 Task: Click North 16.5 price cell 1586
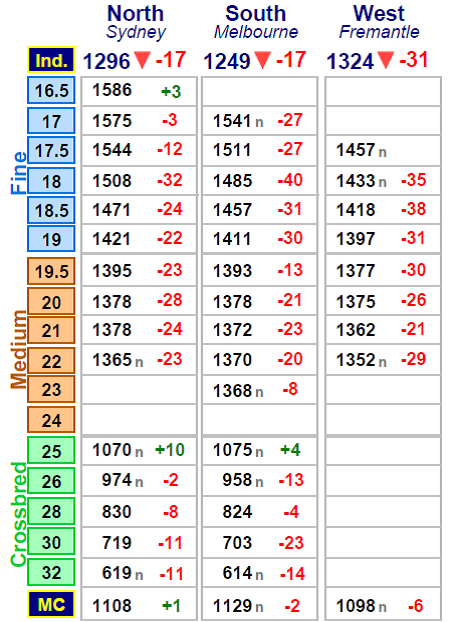pyautogui.click(x=112, y=90)
